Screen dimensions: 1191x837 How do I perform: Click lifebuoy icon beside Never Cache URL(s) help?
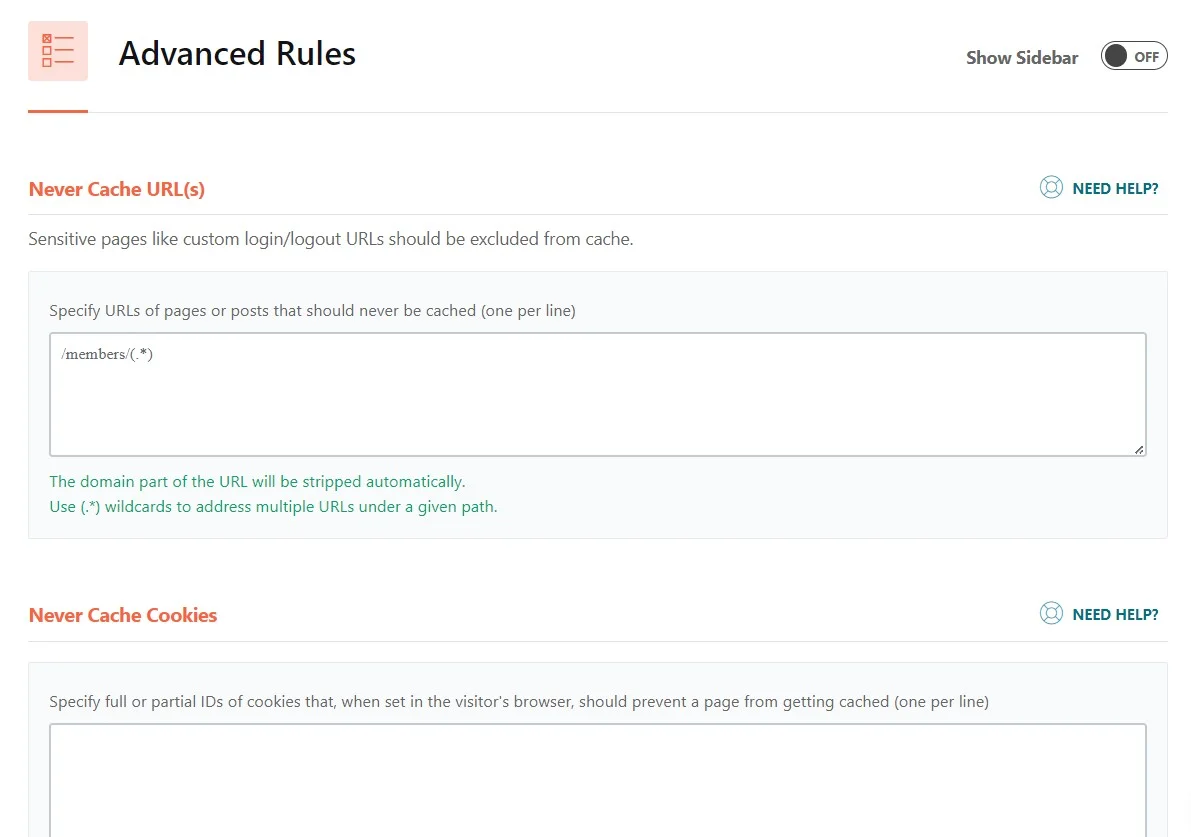pyautogui.click(x=1051, y=188)
